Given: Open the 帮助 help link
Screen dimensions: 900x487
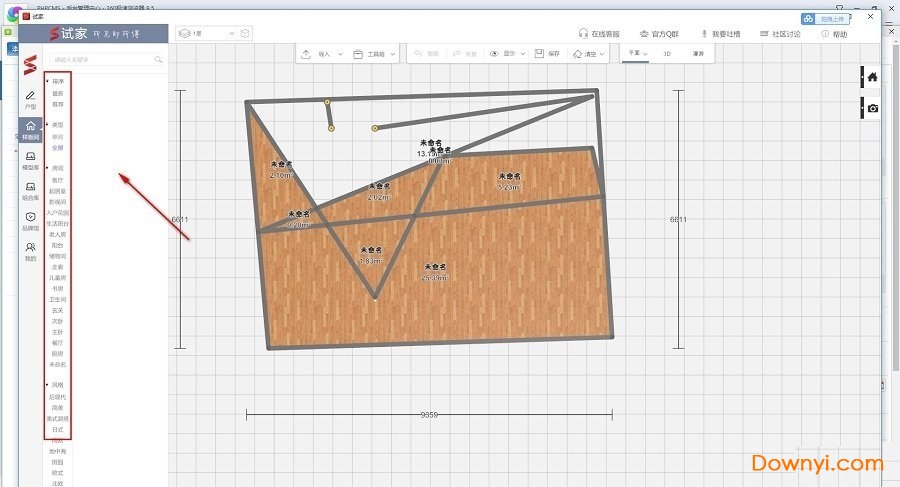Looking at the screenshot, I should coord(834,34).
